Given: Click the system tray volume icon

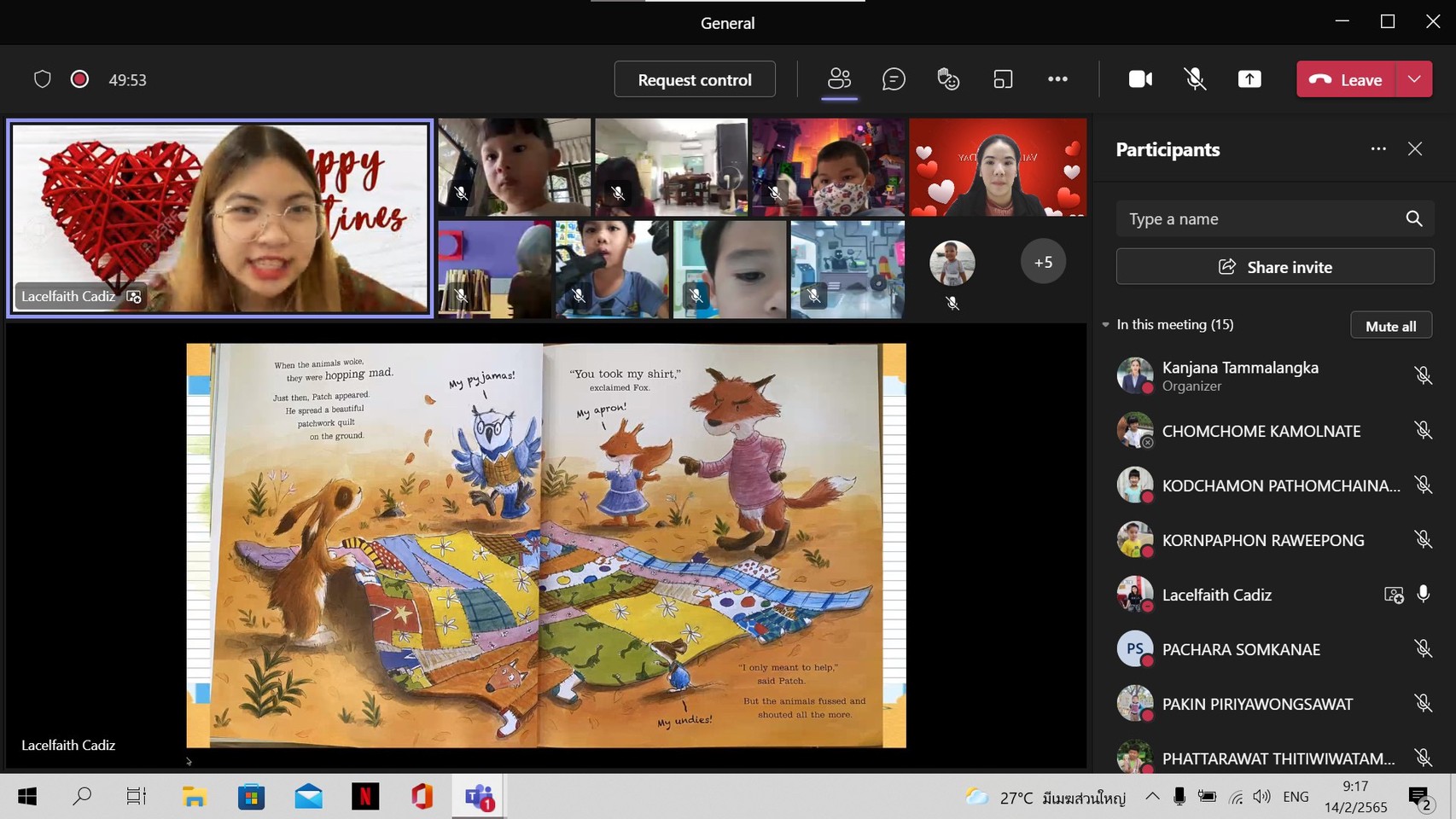Looking at the screenshot, I should 1261,797.
